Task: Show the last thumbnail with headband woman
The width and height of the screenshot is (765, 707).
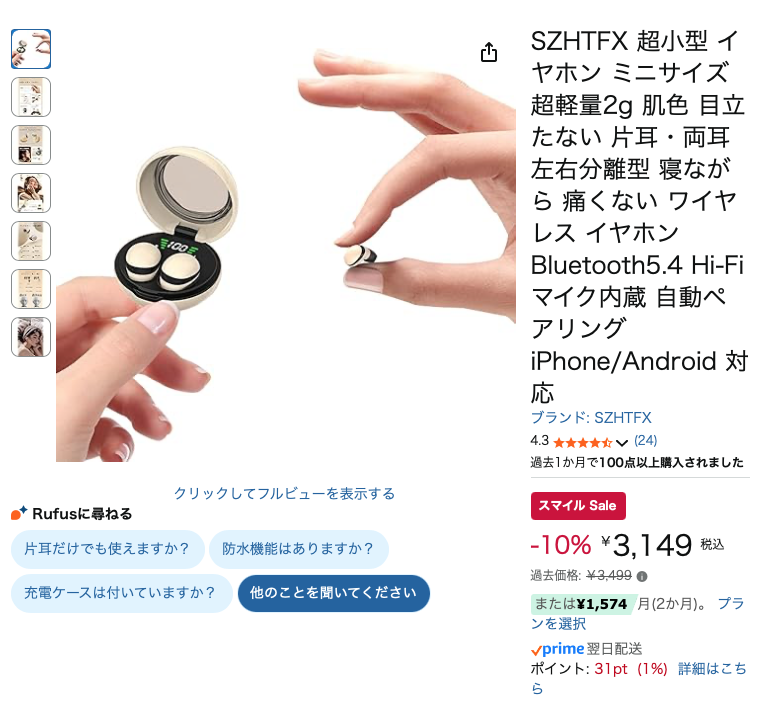Action: coord(31,337)
